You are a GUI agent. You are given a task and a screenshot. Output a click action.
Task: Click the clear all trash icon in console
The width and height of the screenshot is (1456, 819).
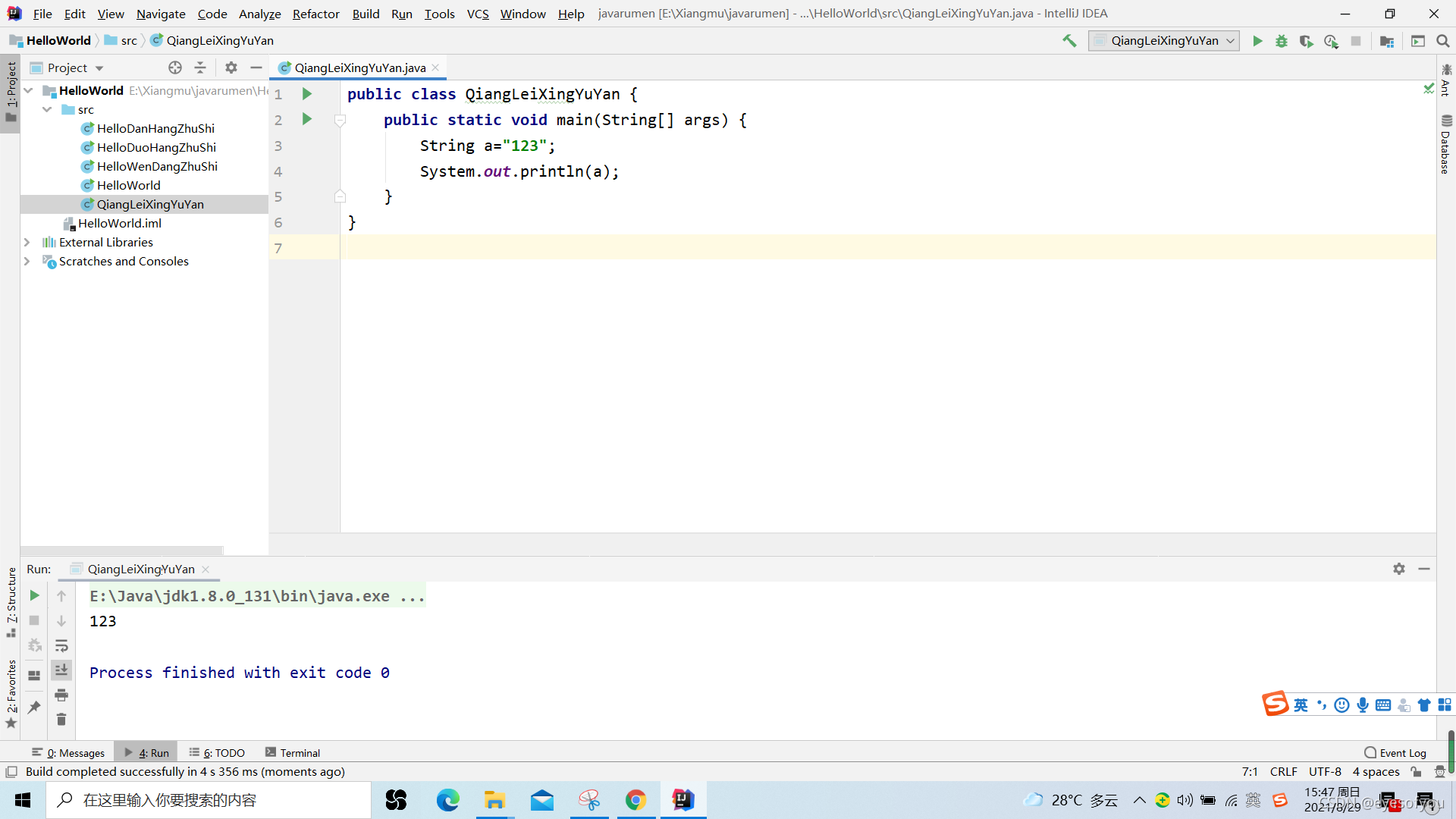(x=61, y=720)
